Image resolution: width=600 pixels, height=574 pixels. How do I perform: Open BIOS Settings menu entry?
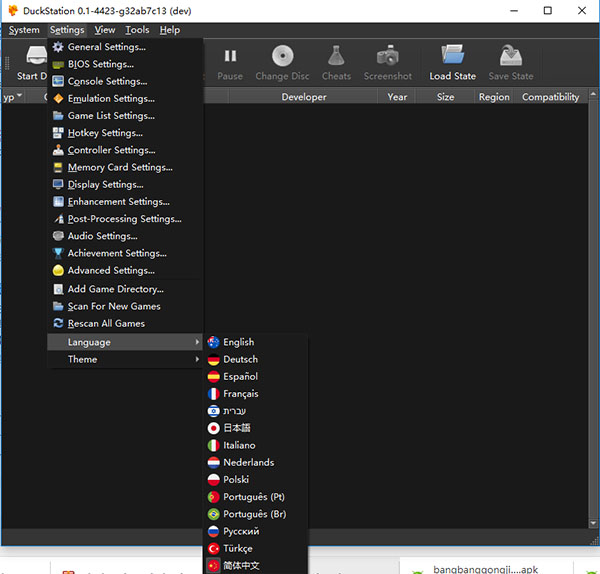click(100, 64)
